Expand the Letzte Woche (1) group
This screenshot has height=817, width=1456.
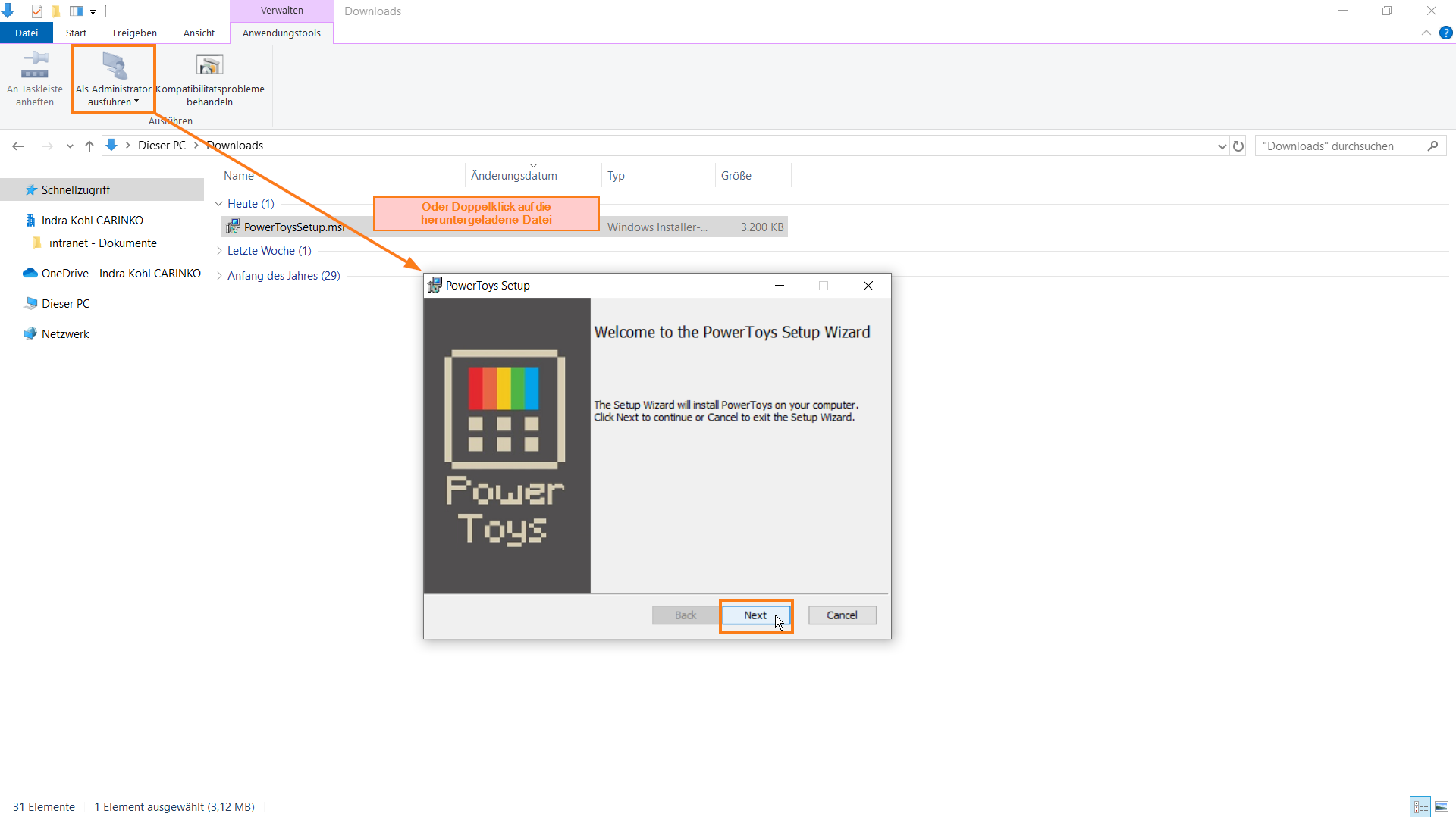pos(219,251)
